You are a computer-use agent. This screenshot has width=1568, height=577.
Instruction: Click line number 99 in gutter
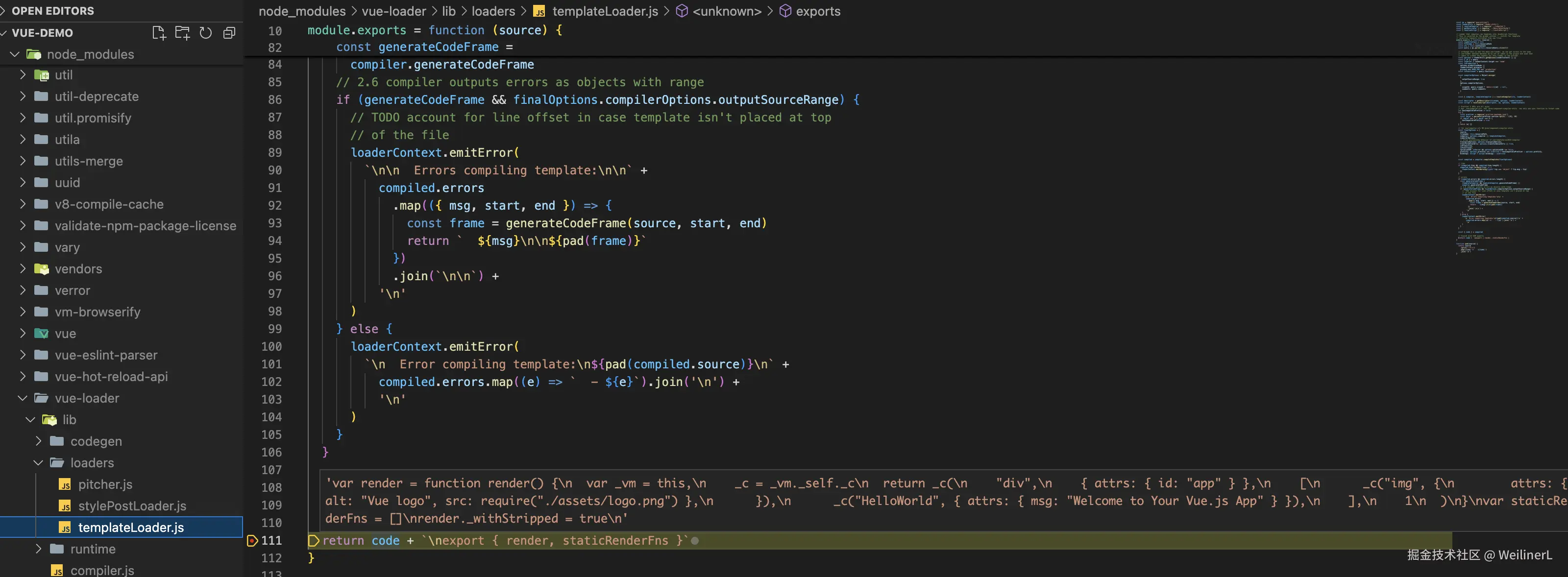point(274,329)
